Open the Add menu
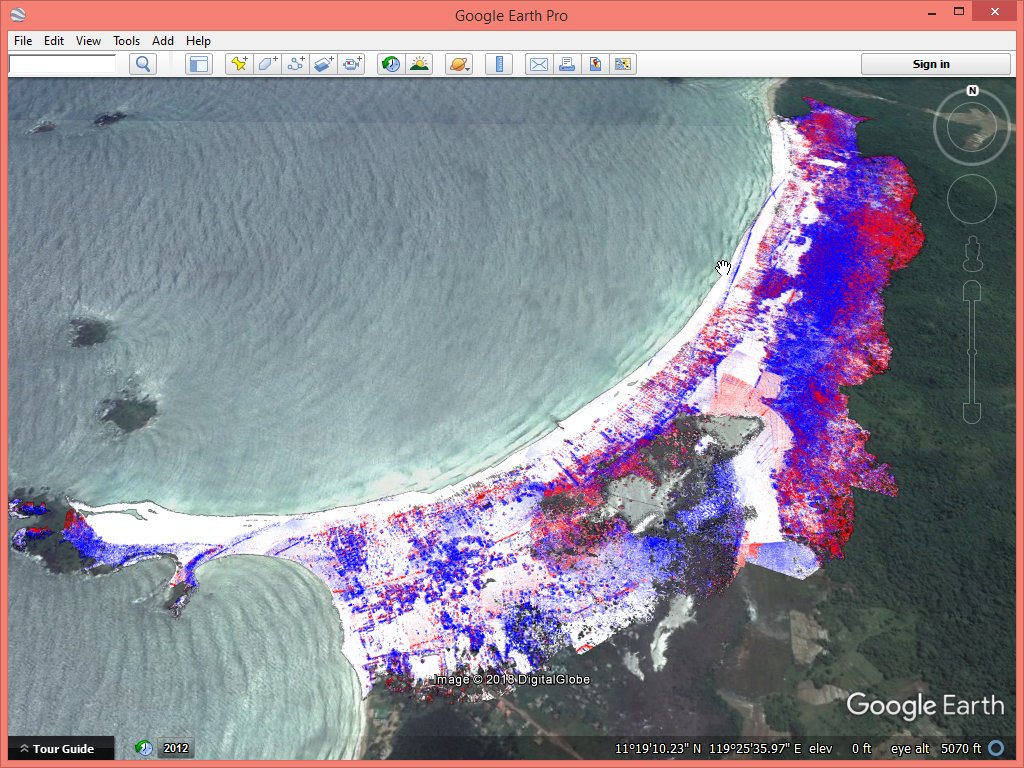 coord(163,41)
